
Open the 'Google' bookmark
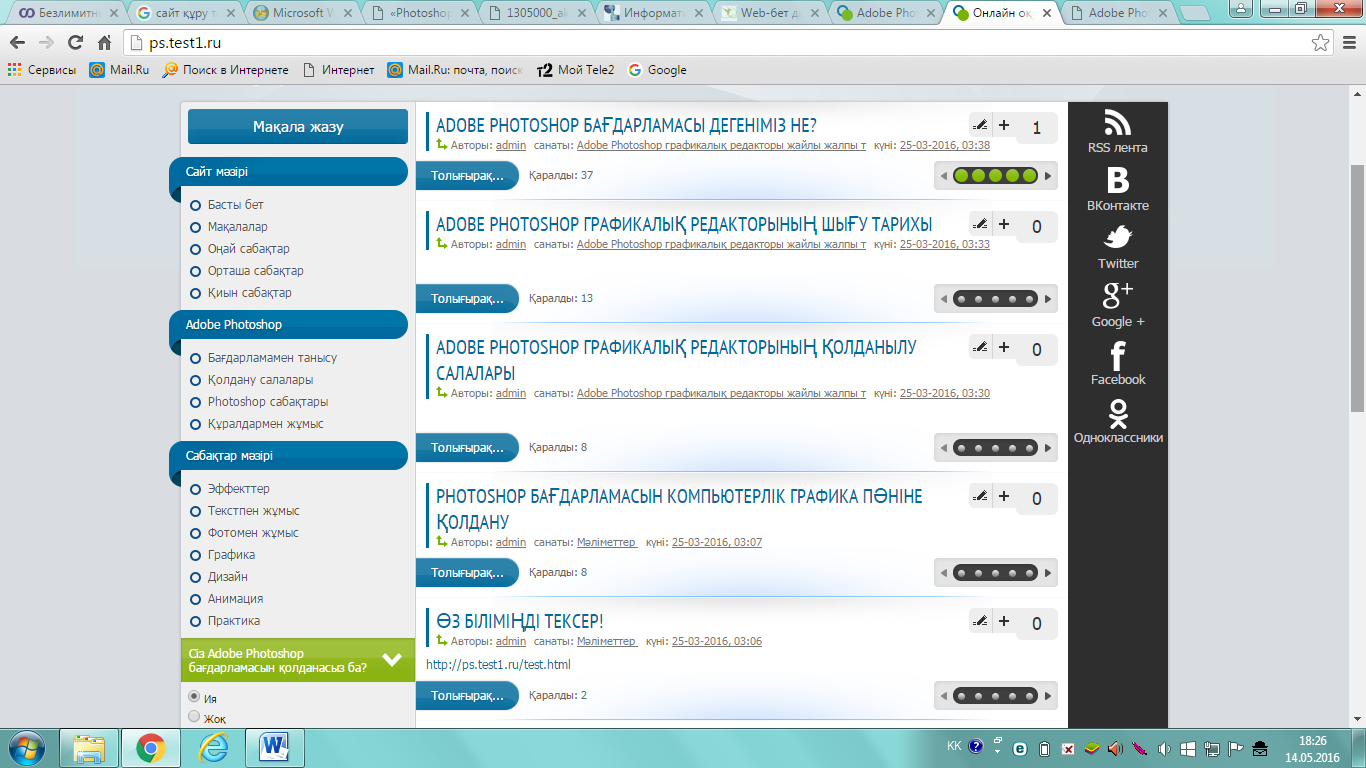pos(657,70)
